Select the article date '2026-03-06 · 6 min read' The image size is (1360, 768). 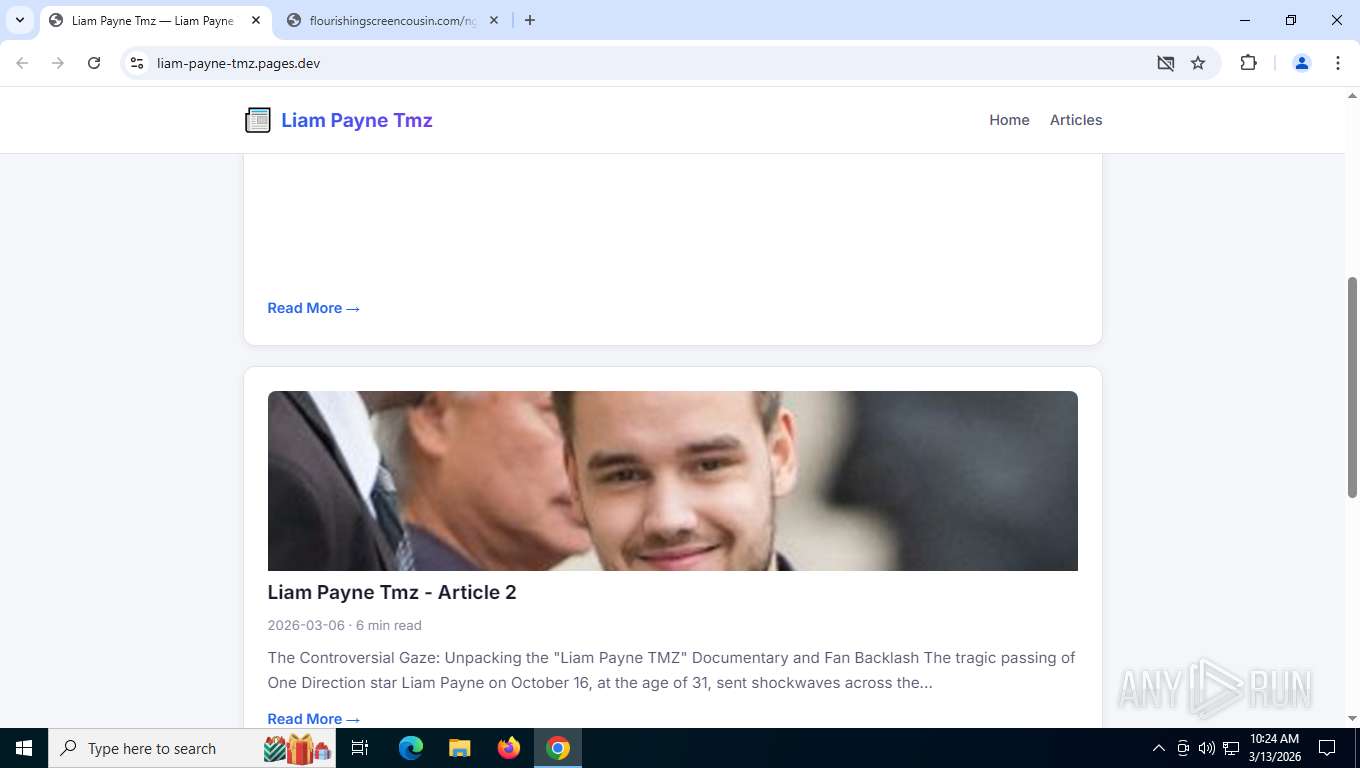coord(344,625)
